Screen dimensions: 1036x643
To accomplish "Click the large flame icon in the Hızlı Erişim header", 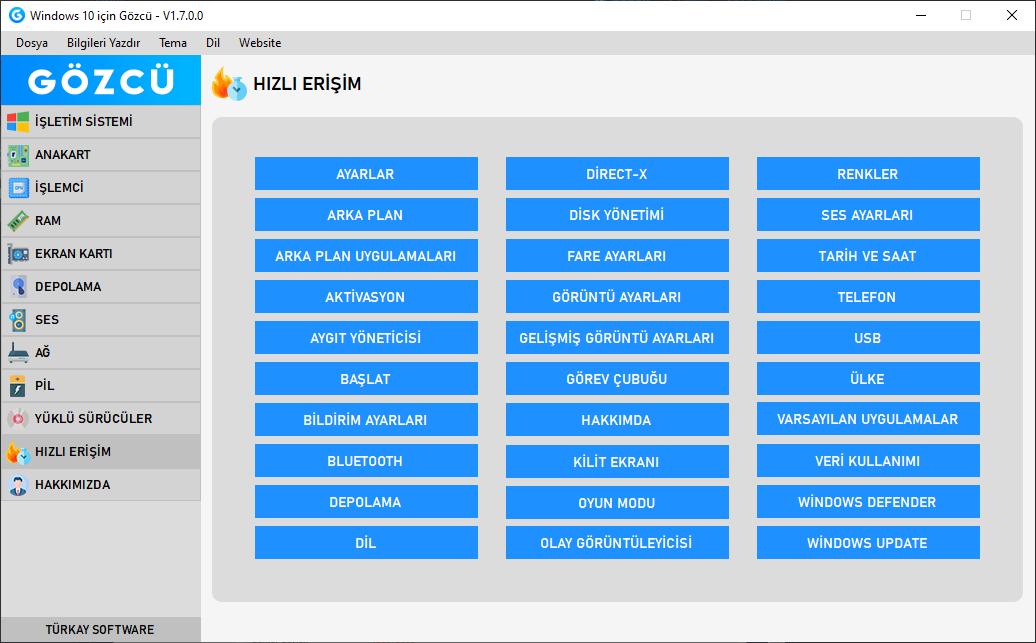I will (x=229, y=84).
